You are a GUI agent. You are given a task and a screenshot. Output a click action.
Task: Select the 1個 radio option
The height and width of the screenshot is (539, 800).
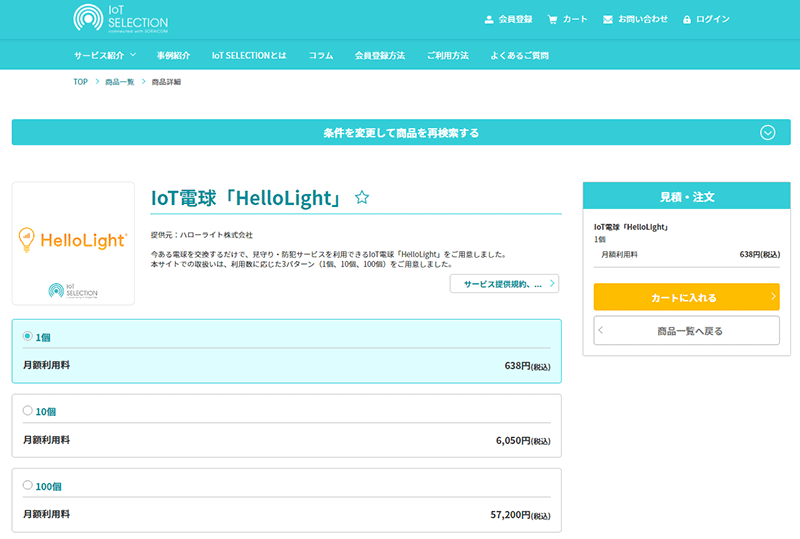pyautogui.click(x=28, y=336)
